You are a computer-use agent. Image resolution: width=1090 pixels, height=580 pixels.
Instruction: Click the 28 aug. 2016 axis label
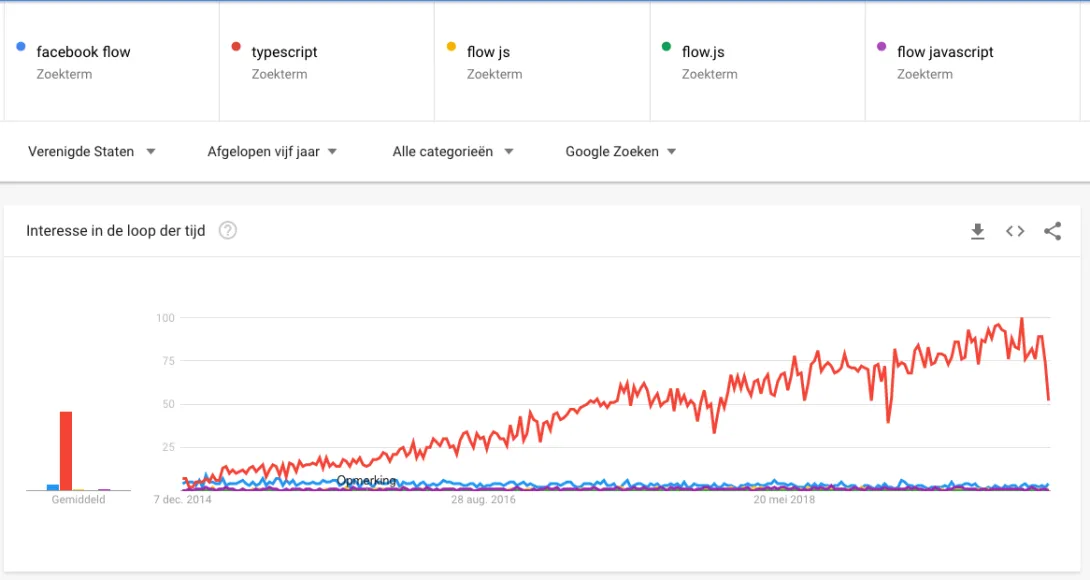click(484, 499)
